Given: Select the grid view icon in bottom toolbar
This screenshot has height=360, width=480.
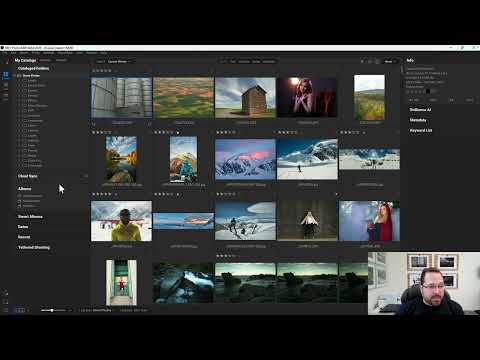Looking at the screenshot, I should (x=20, y=310).
